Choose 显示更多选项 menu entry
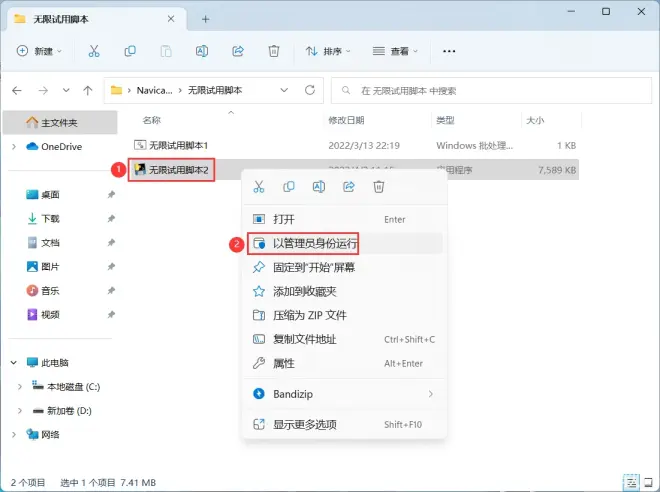660x492 pixels. (344, 424)
